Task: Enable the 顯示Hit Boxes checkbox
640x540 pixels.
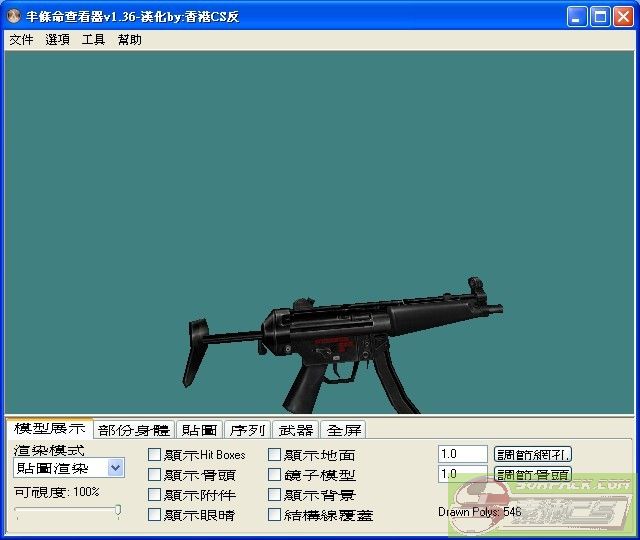Action: [155, 455]
